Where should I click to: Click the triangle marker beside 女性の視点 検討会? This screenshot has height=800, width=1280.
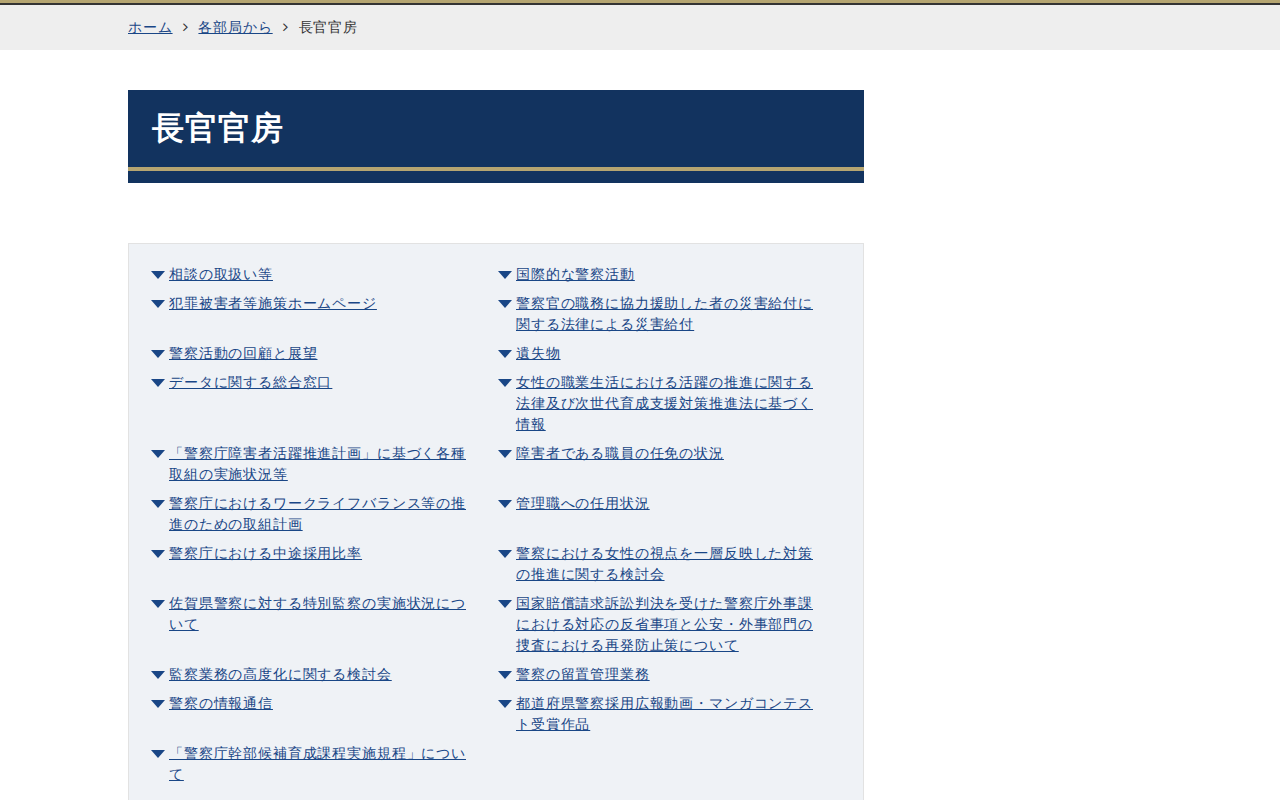(505, 554)
